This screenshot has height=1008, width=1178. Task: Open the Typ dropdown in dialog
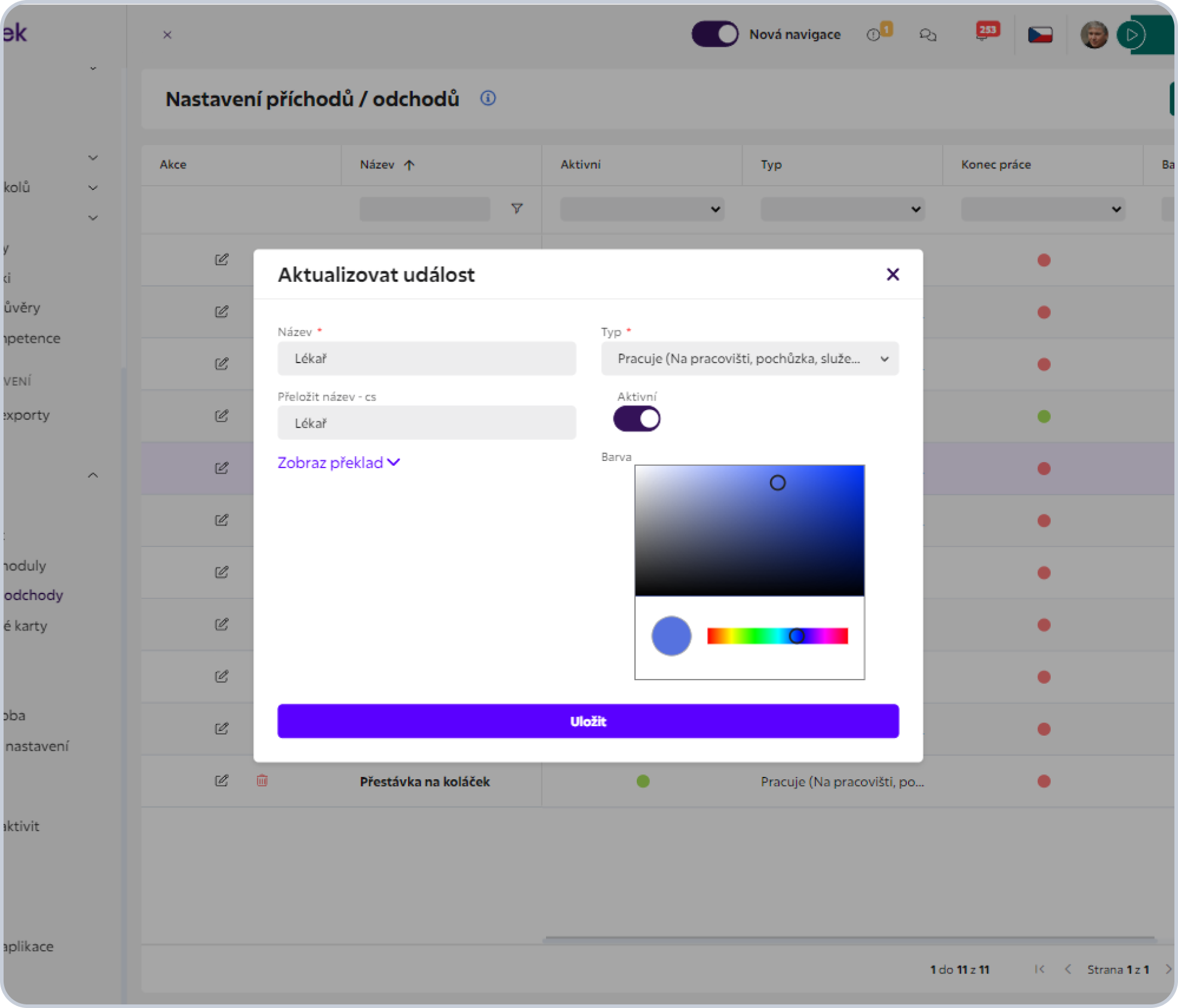(x=750, y=358)
